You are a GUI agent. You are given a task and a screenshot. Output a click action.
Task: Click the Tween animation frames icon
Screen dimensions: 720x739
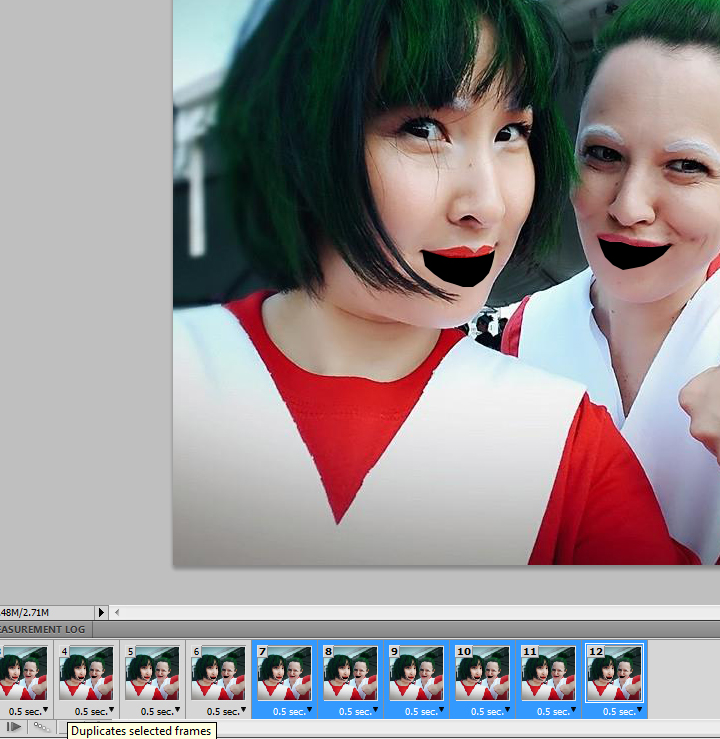tap(41, 727)
